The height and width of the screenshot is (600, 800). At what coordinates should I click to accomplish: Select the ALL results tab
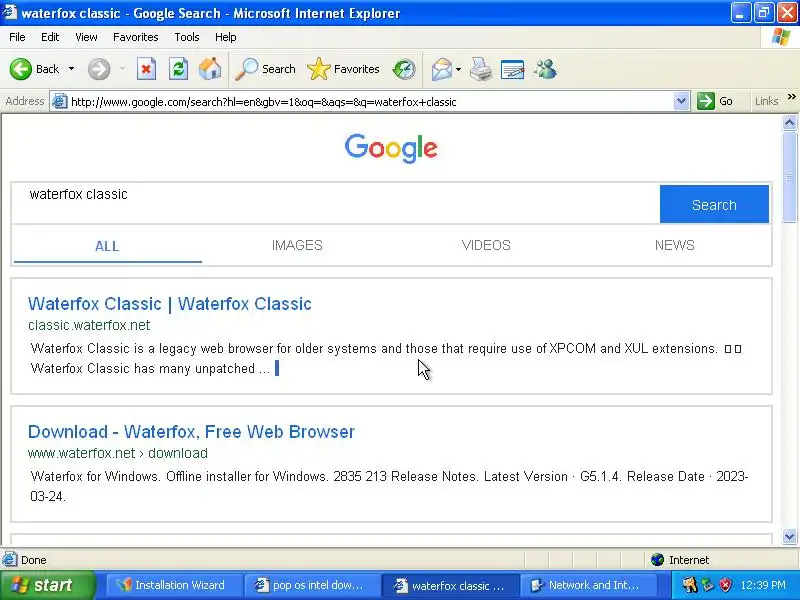tap(107, 246)
